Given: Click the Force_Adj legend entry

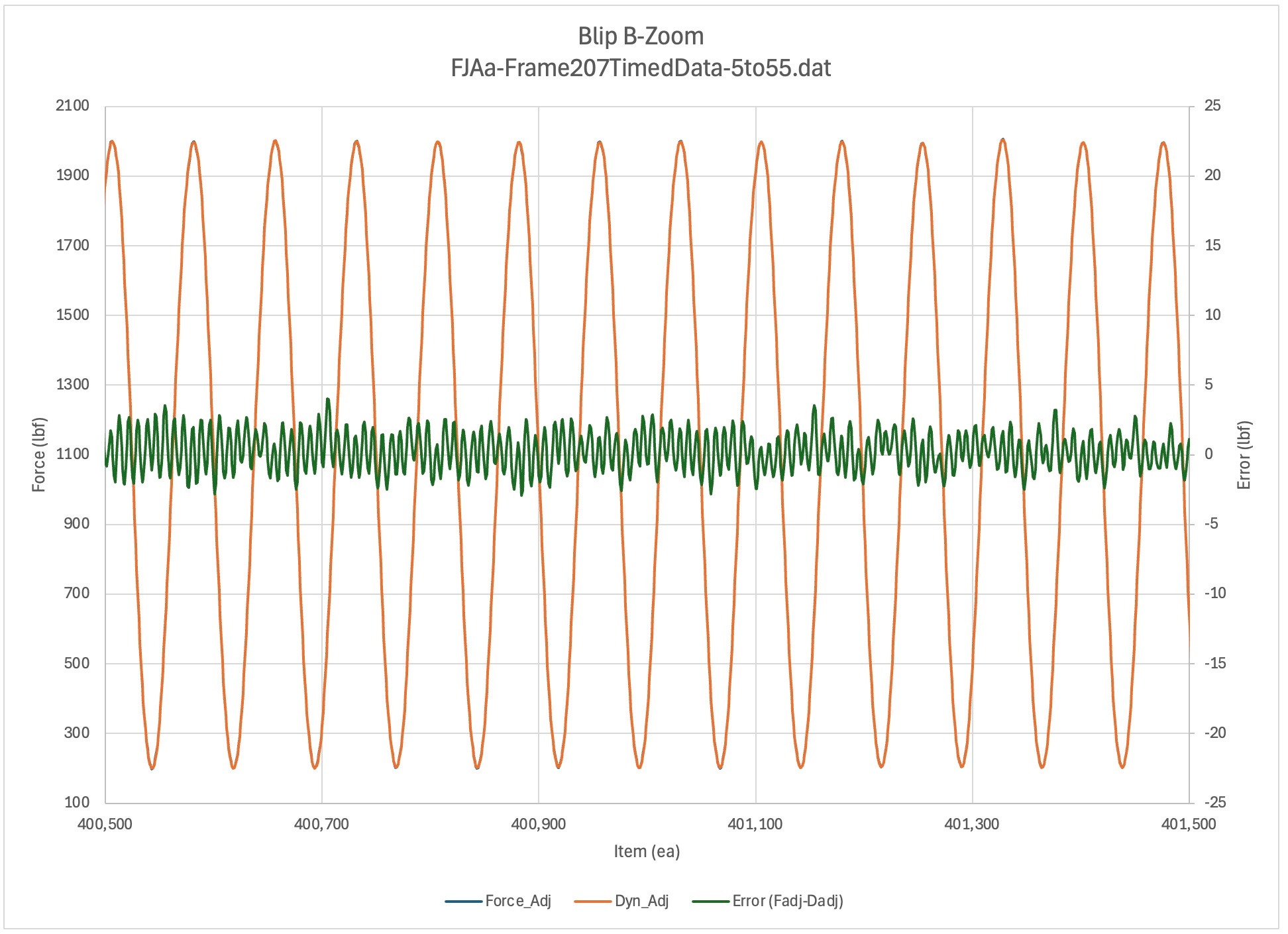Looking at the screenshot, I should tap(517, 901).
